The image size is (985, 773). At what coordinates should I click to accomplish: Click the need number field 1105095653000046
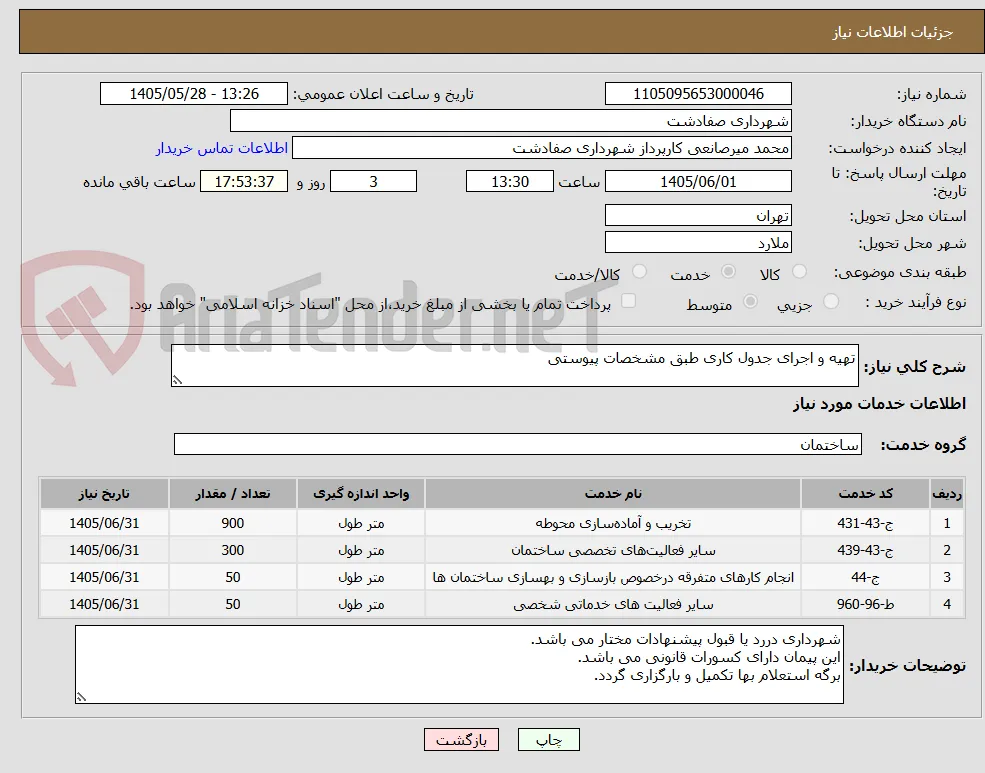(x=698, y=94)
